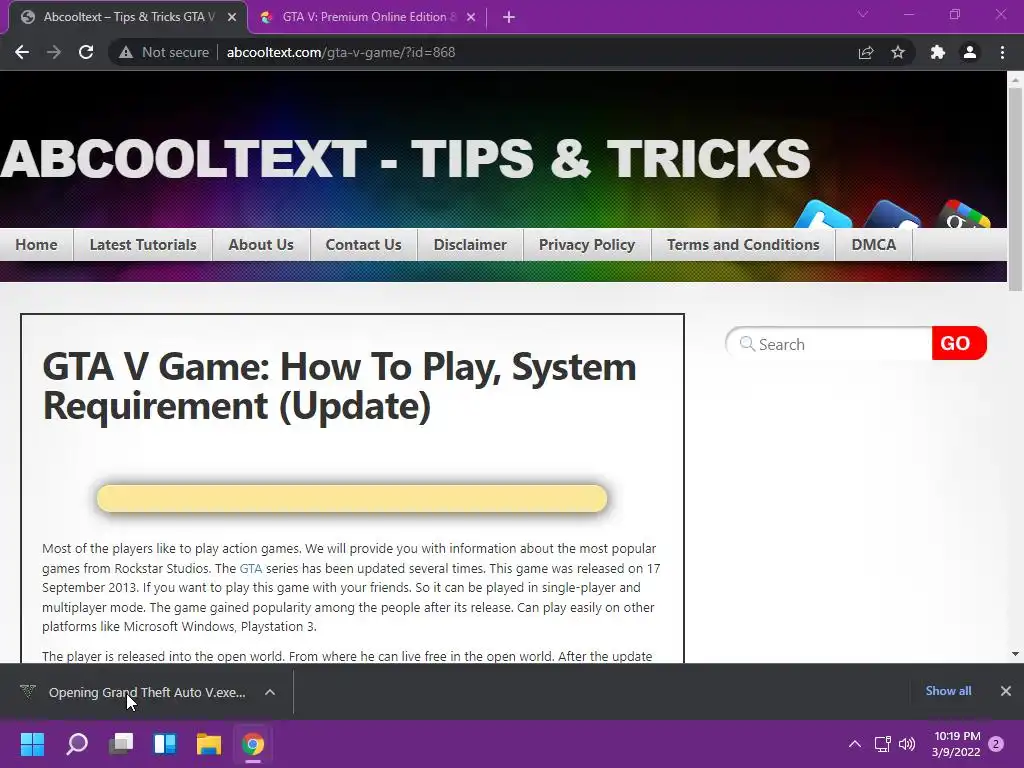Click the page vertical scrollbar thumb
Viewport: 1024px width, 768px height.
point(1015,189)
